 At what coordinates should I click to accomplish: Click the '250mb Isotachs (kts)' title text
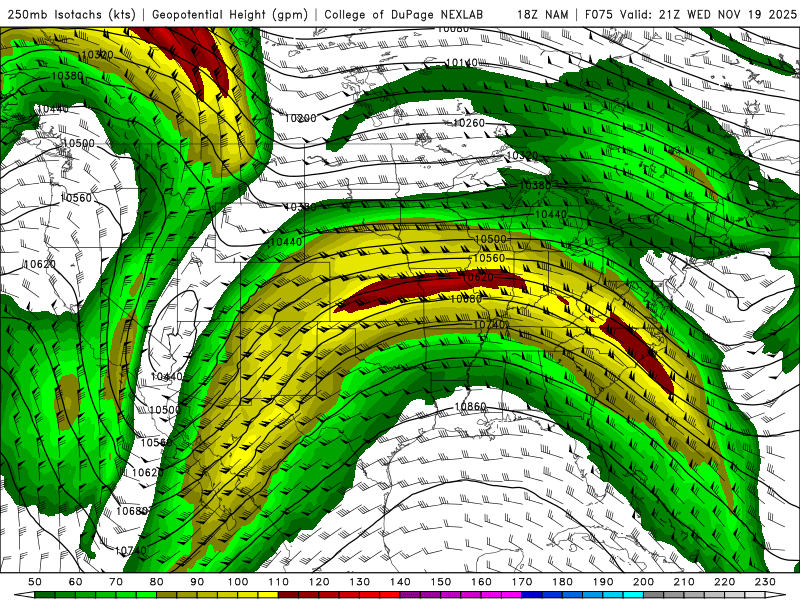pos(72,14)
